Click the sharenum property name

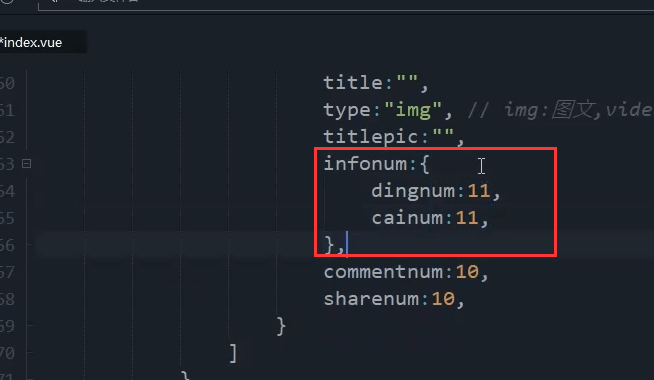[x=371, y=299]
